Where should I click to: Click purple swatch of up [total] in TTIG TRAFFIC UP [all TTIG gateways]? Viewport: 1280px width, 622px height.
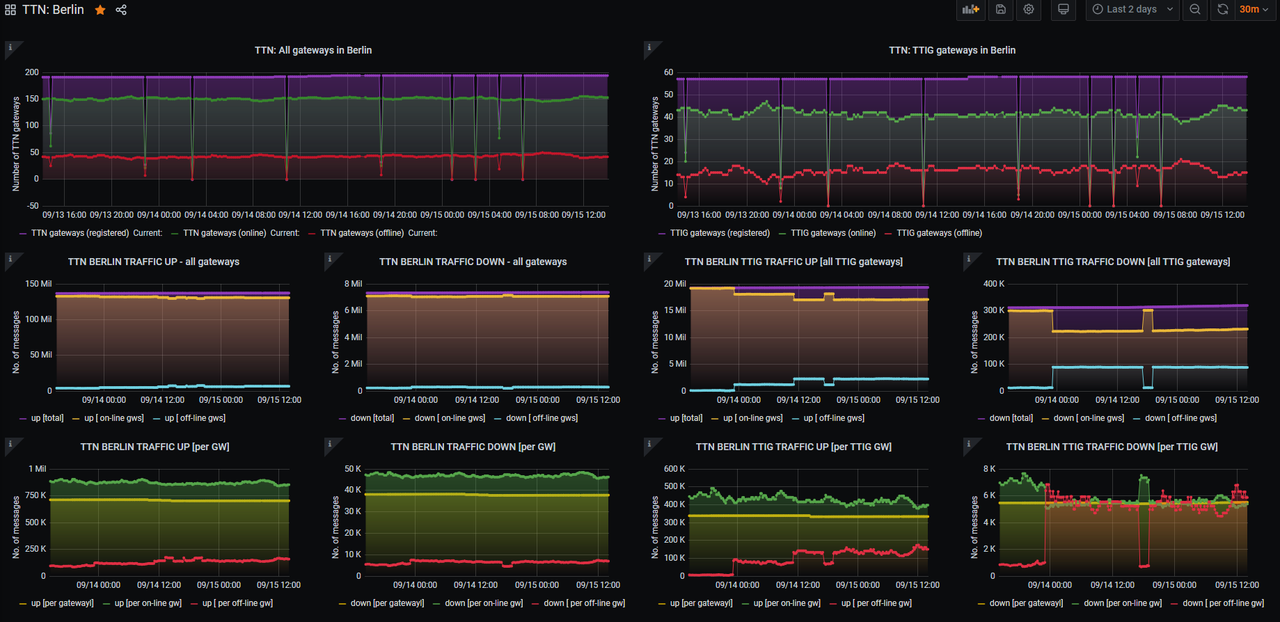tap(664, 418)
